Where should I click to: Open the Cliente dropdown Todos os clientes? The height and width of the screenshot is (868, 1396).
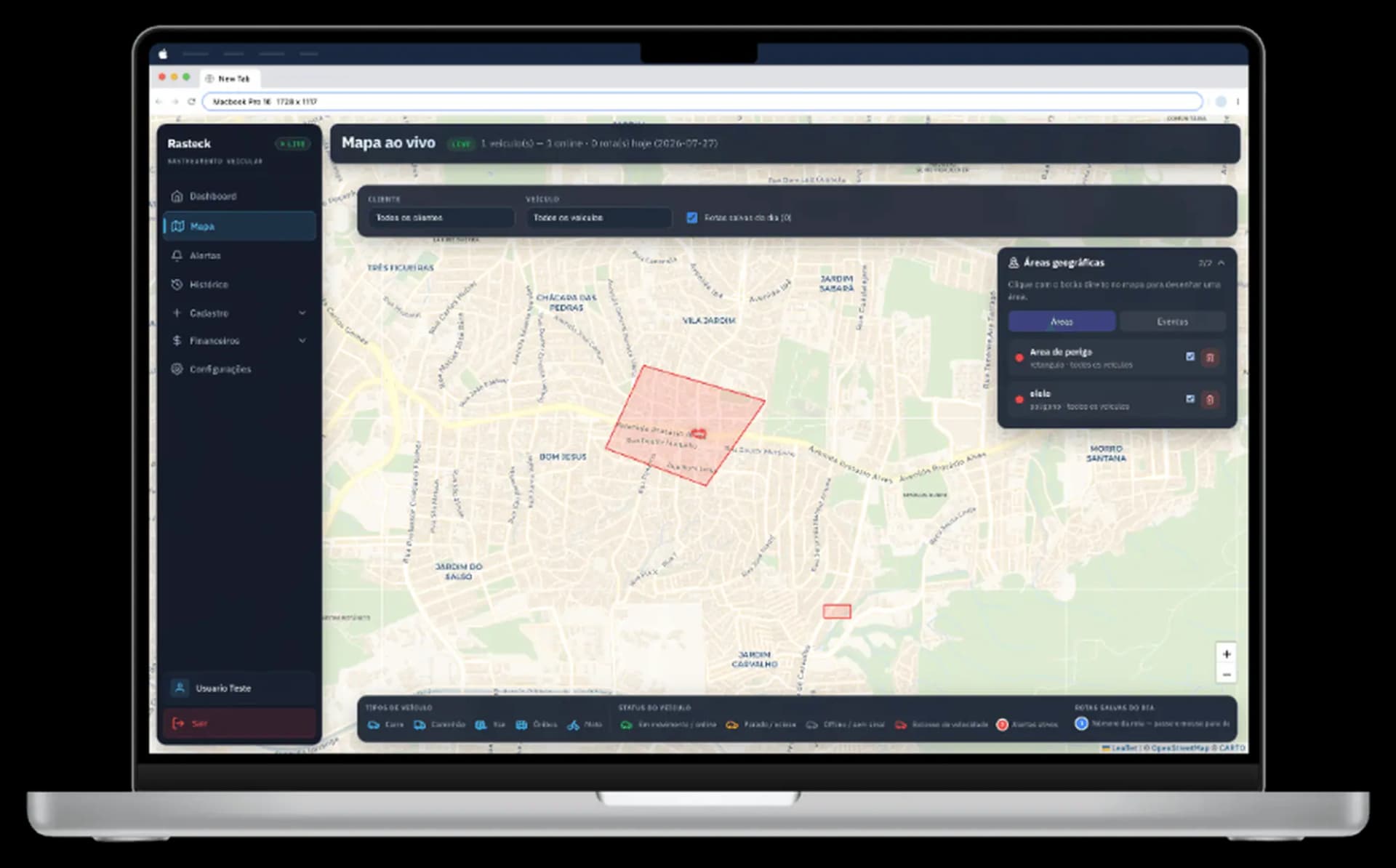pos(441,217)
